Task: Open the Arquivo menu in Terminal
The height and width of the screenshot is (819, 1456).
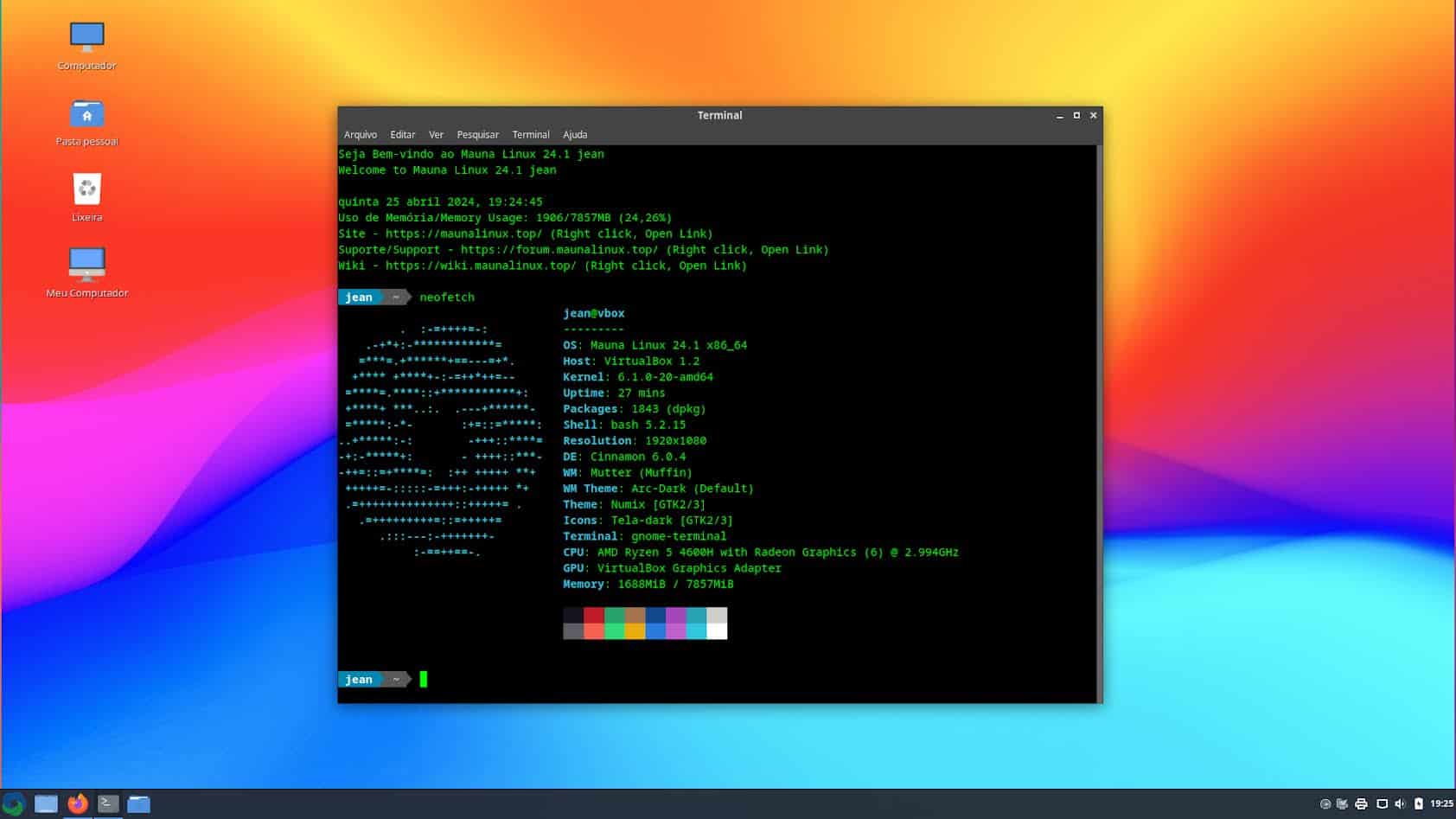Action: 361,135
